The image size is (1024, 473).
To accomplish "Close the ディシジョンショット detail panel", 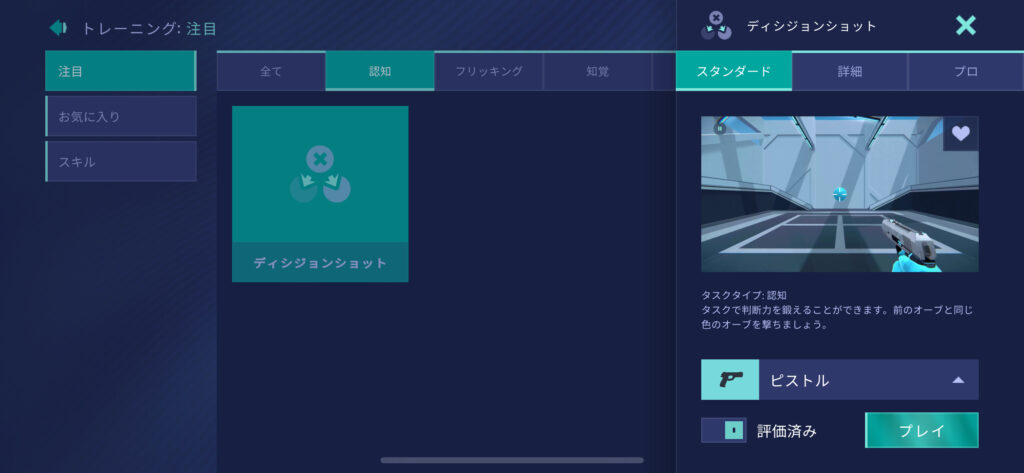I will click(965, 25).
